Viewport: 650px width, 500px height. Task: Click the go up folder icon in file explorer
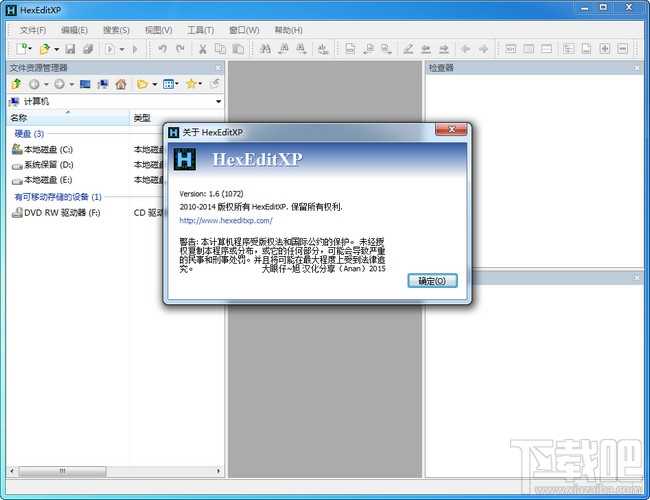pos(16,84)
